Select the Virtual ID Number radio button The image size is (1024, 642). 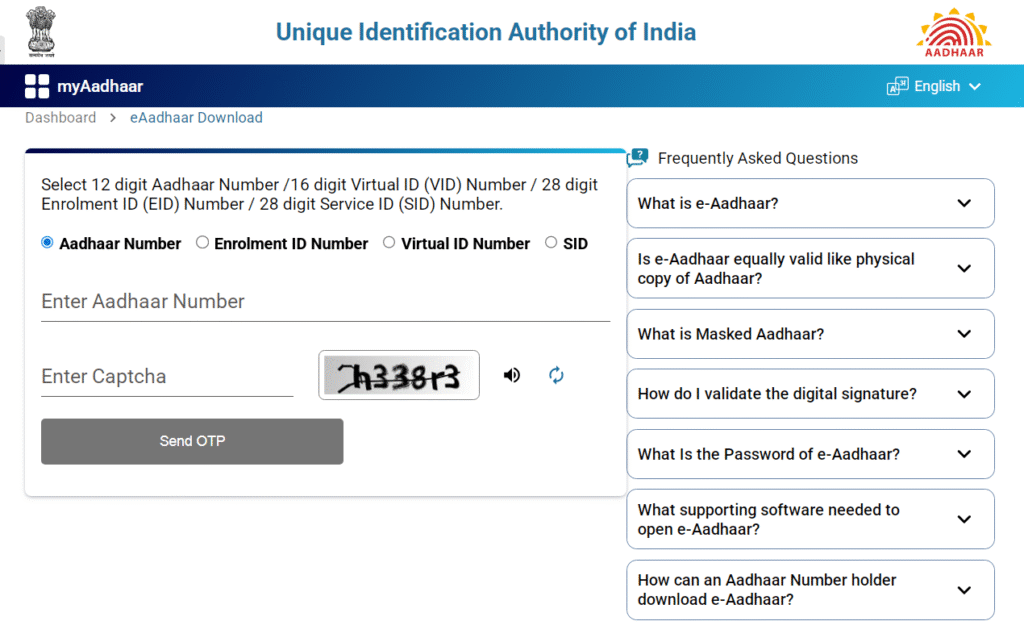point(388,242)
